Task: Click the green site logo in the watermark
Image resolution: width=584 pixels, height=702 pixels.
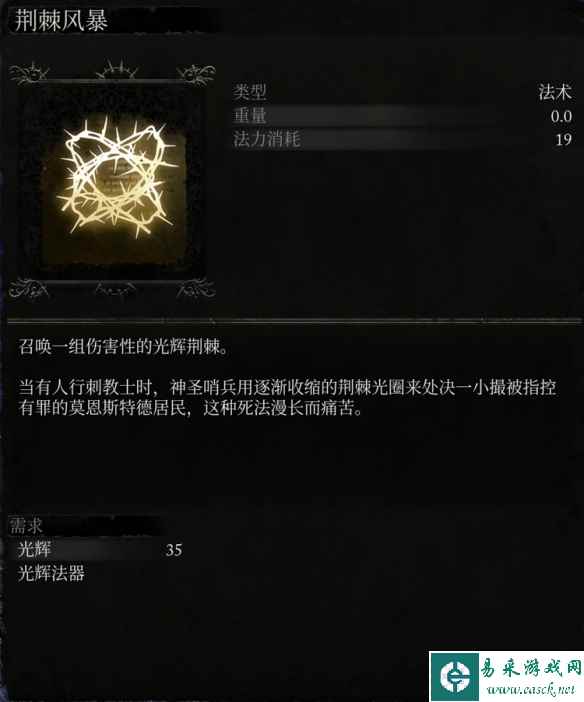Action: pyautogui.click(x=454, y=676)
